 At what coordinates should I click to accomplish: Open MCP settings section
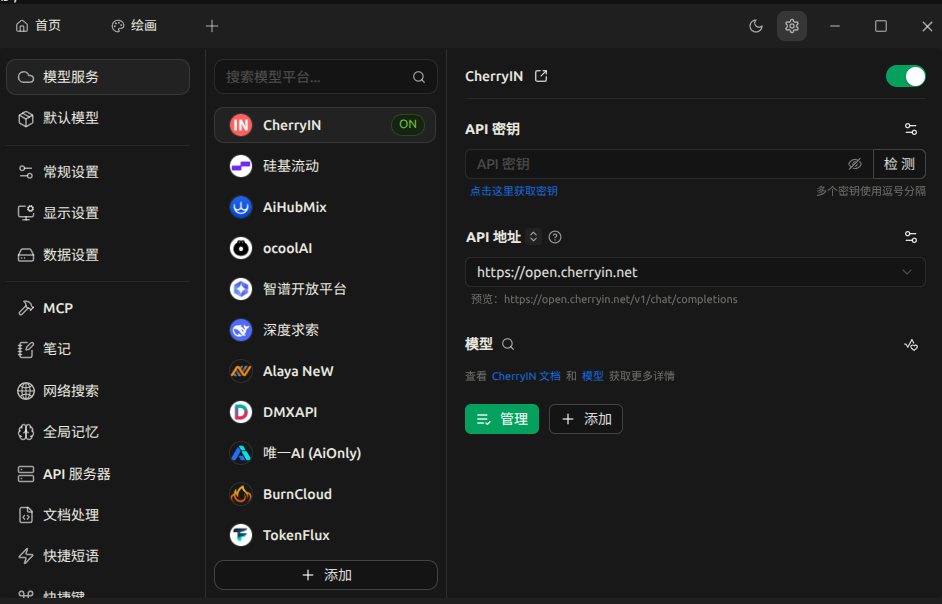click(98, 308)
